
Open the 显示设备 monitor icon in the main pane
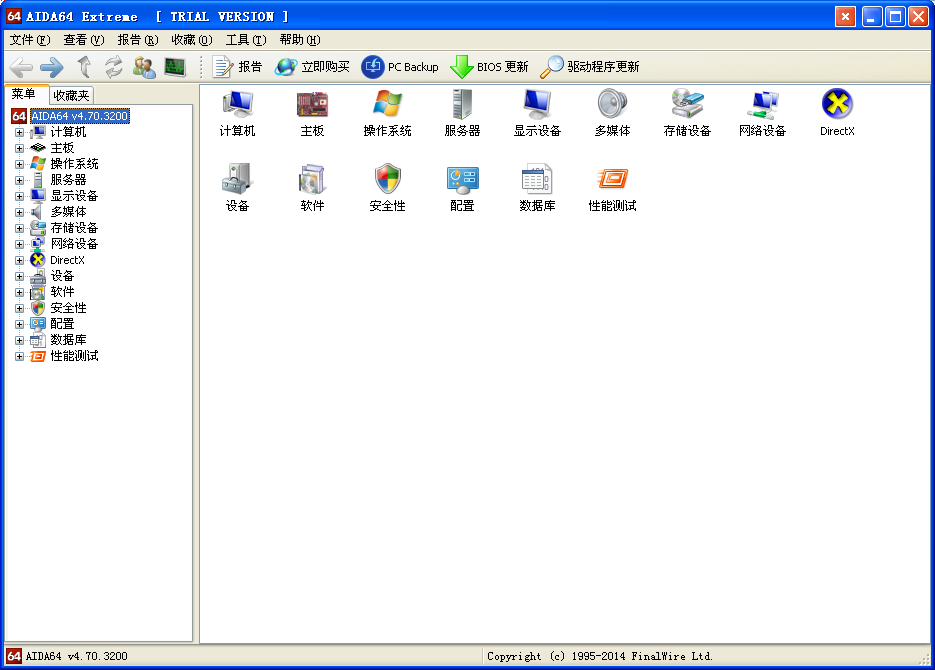537,113
